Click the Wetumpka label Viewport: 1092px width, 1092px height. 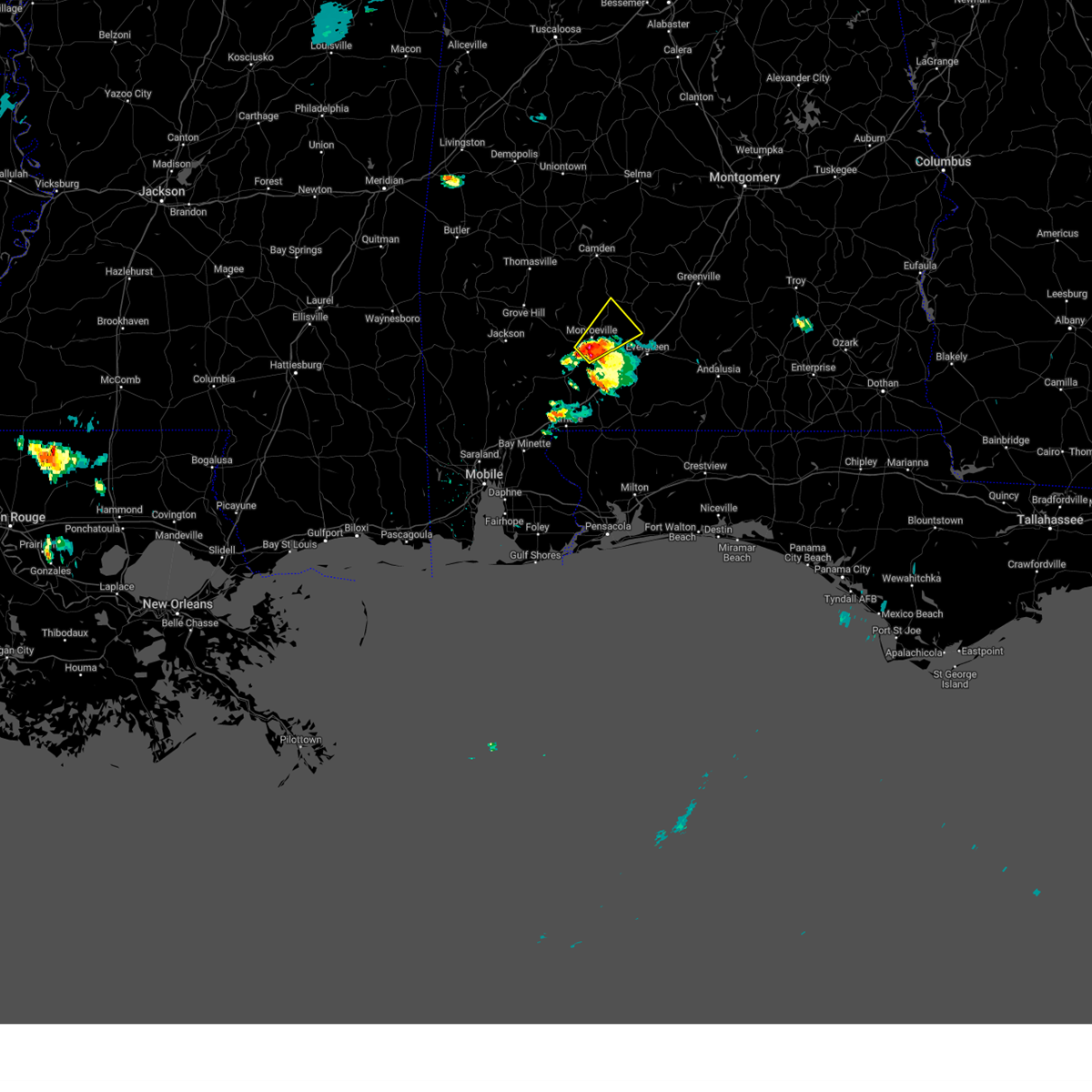click(x=759, y=150)
